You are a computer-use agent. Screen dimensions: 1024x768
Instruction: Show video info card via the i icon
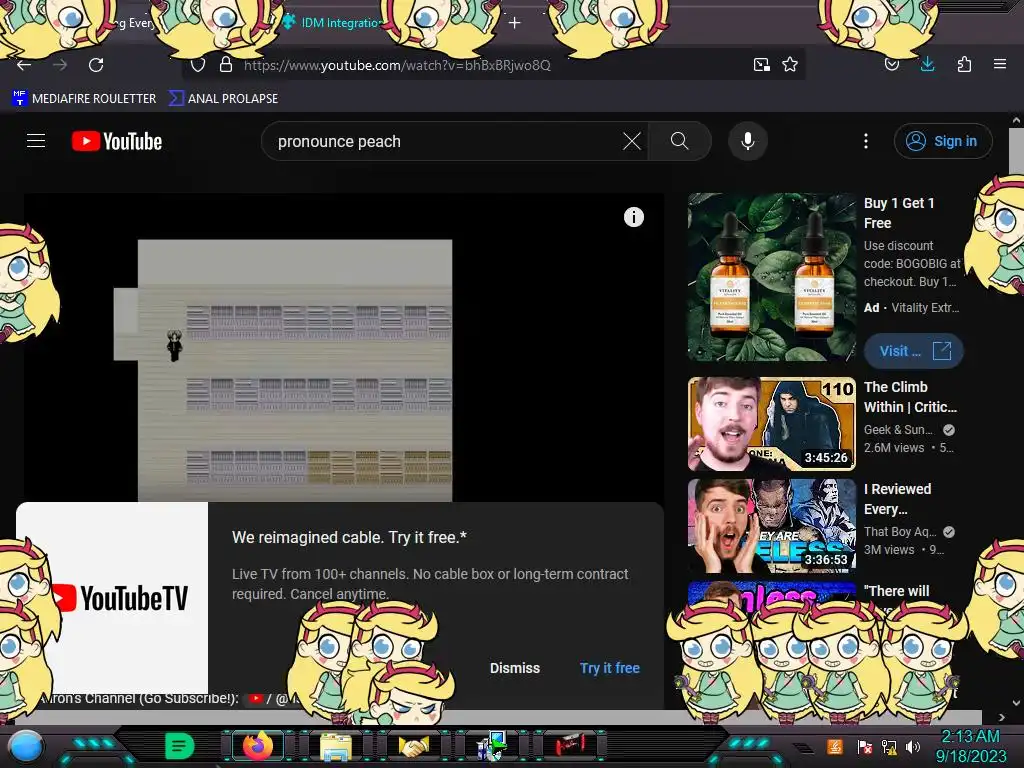633,217
